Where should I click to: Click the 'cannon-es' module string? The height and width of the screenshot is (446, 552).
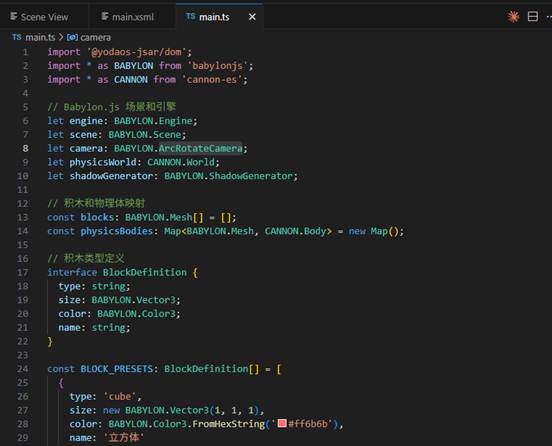tap(212, 80)
